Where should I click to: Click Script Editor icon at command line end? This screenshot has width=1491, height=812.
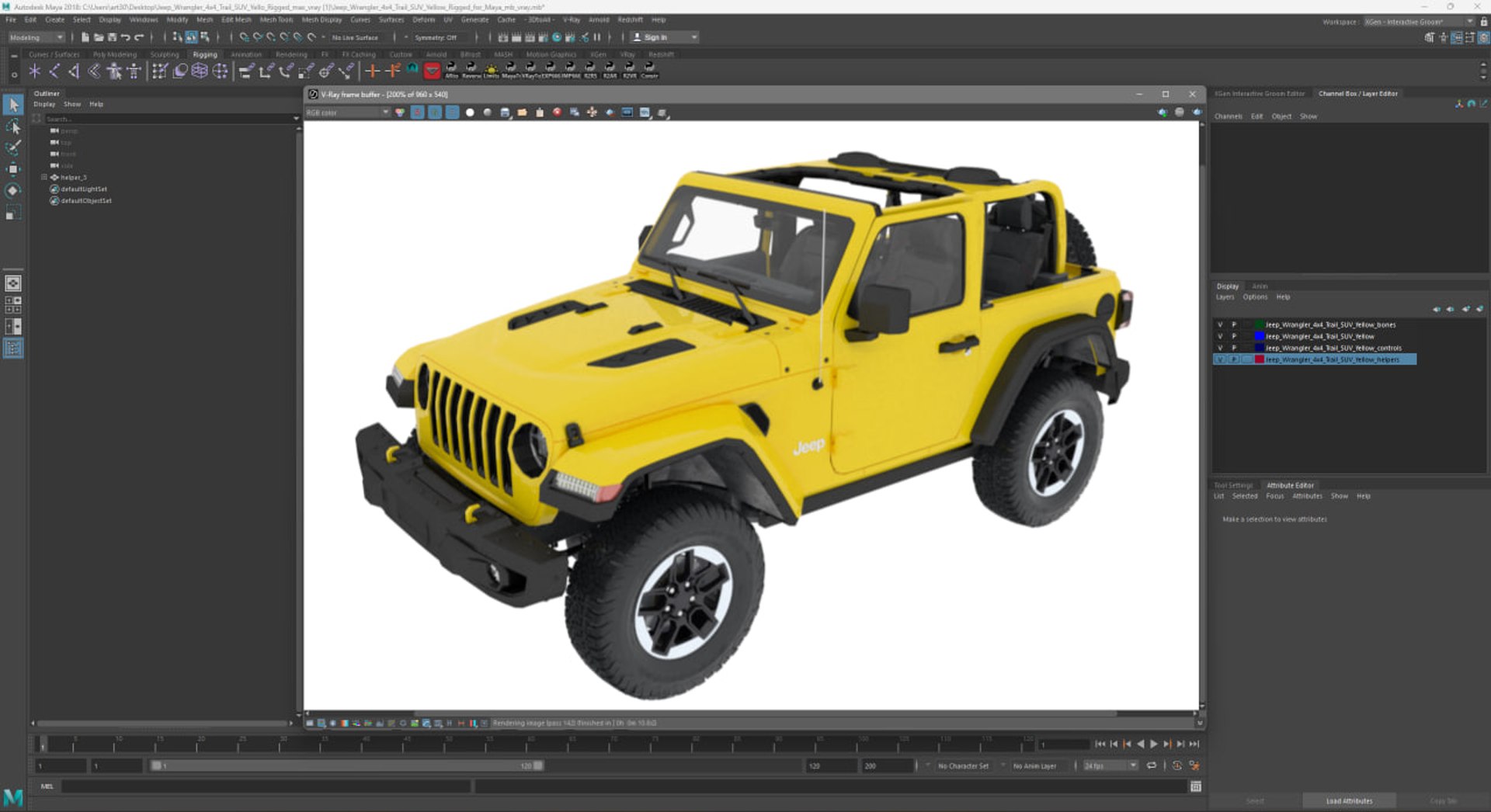click(1196, 786)
